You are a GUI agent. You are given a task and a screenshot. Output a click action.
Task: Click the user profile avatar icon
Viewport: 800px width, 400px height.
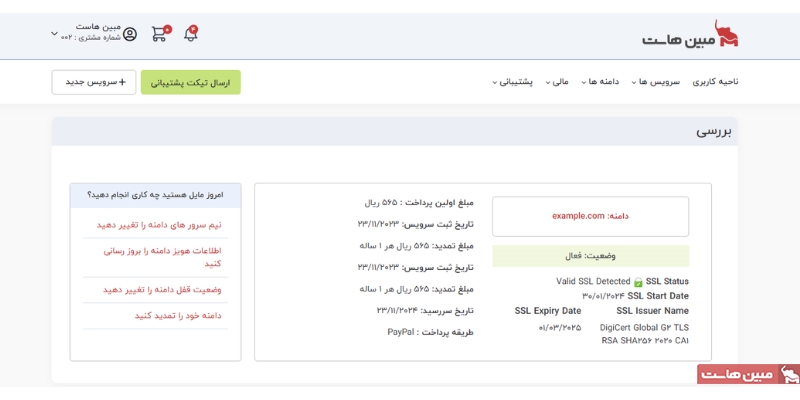point(129,34)
